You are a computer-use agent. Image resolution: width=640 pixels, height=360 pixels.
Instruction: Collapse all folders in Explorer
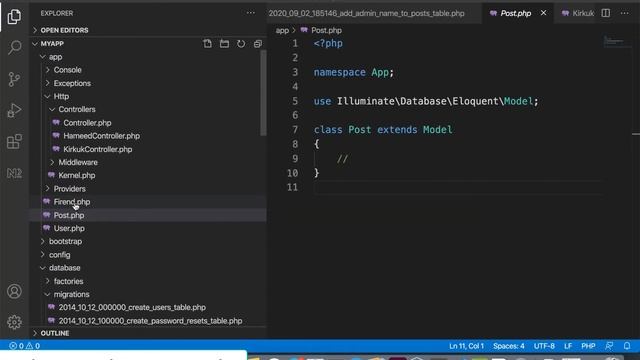(258, 44)
